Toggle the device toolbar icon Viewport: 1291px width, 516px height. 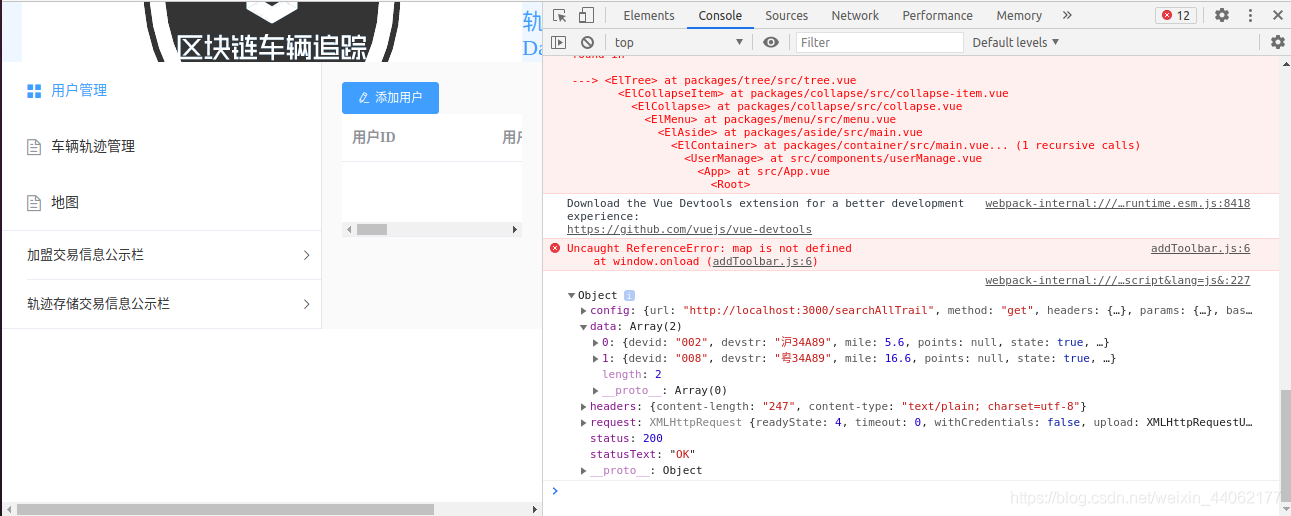point(586,15)
